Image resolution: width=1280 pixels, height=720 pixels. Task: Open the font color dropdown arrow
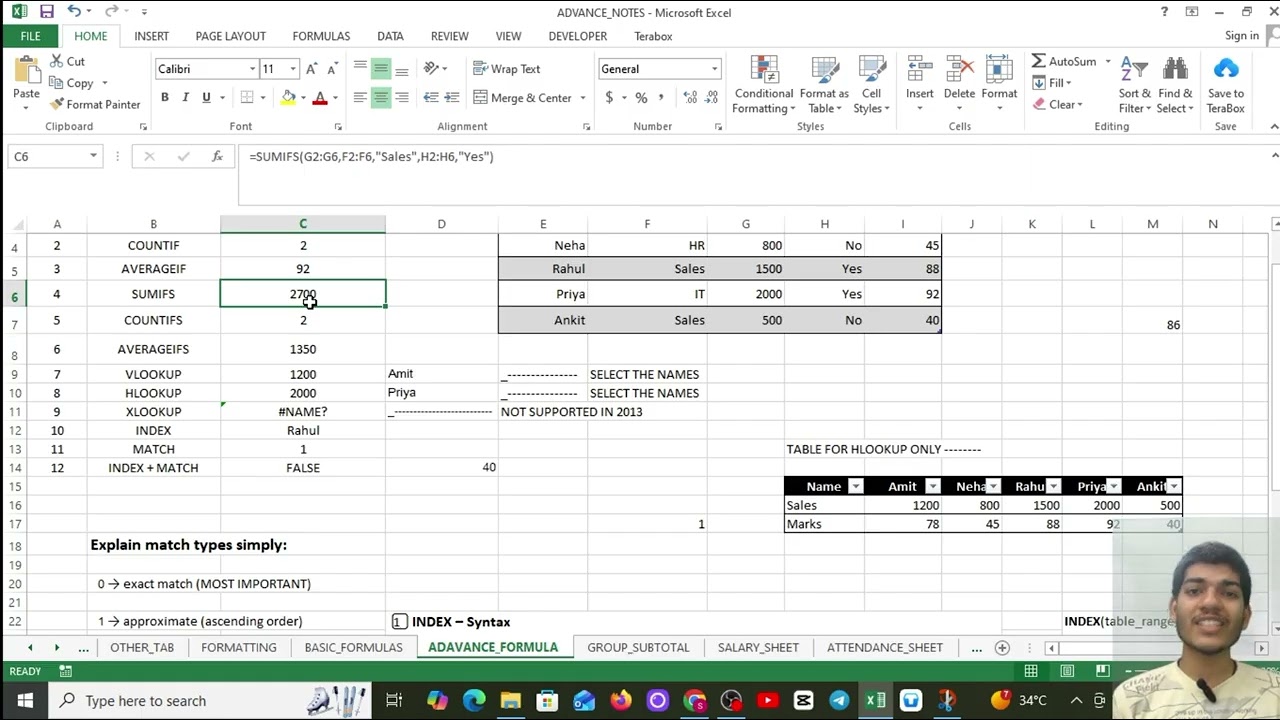335,98
